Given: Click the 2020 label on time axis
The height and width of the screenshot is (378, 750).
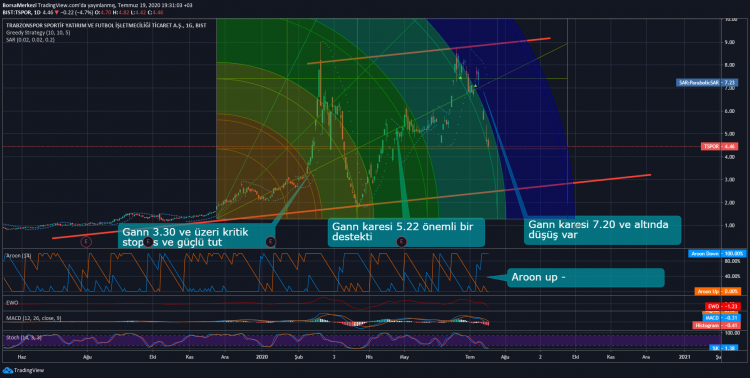Looking at the screenshot, I should pos(262,357).
